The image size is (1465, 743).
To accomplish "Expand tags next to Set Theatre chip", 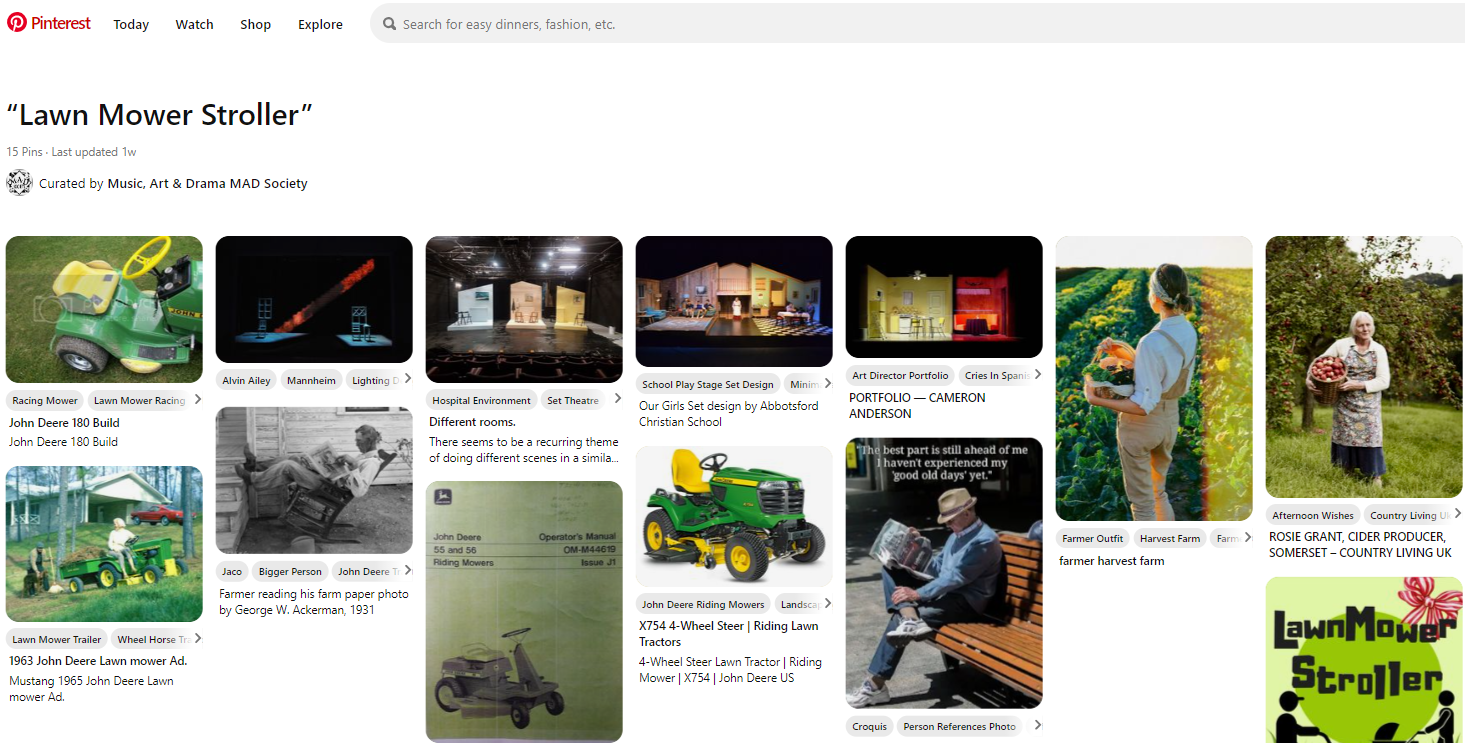I will [617, 399].
